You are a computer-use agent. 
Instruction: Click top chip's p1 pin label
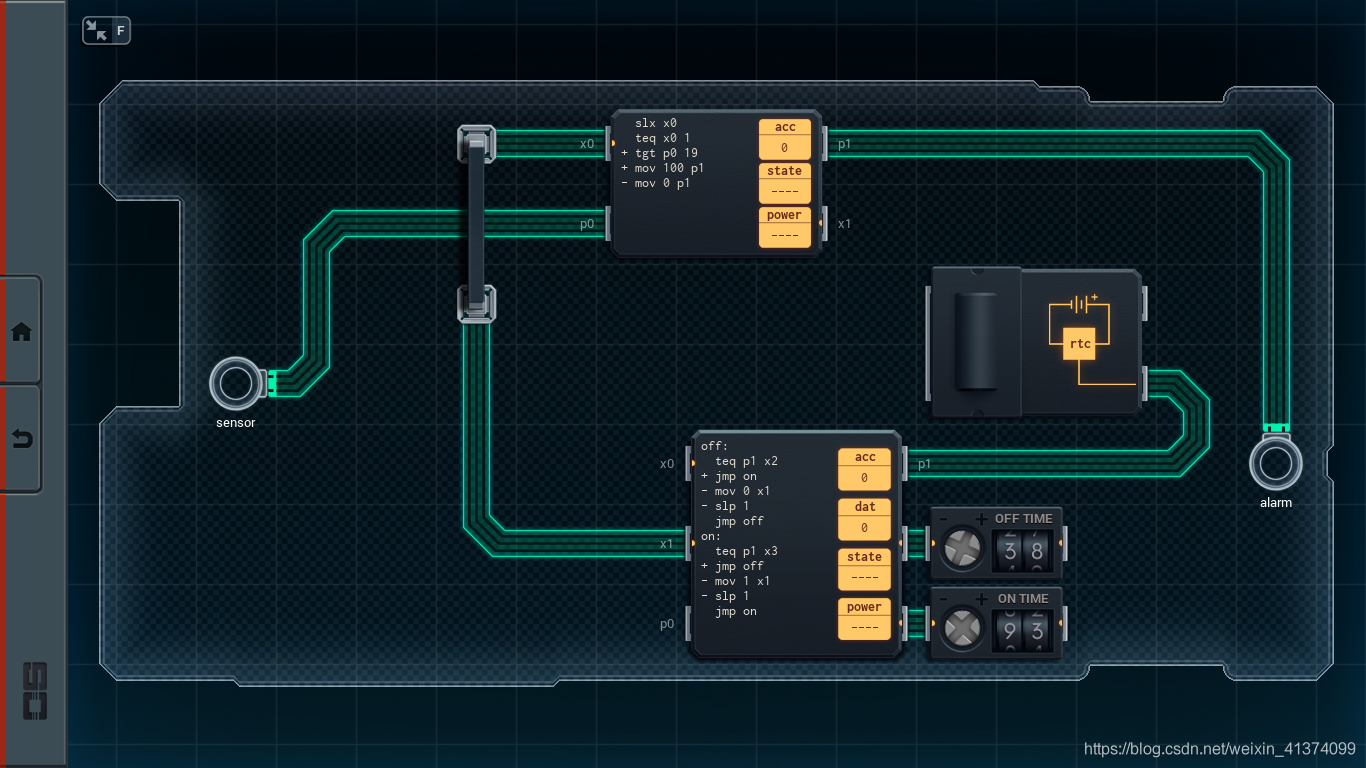tap(845, 144)
